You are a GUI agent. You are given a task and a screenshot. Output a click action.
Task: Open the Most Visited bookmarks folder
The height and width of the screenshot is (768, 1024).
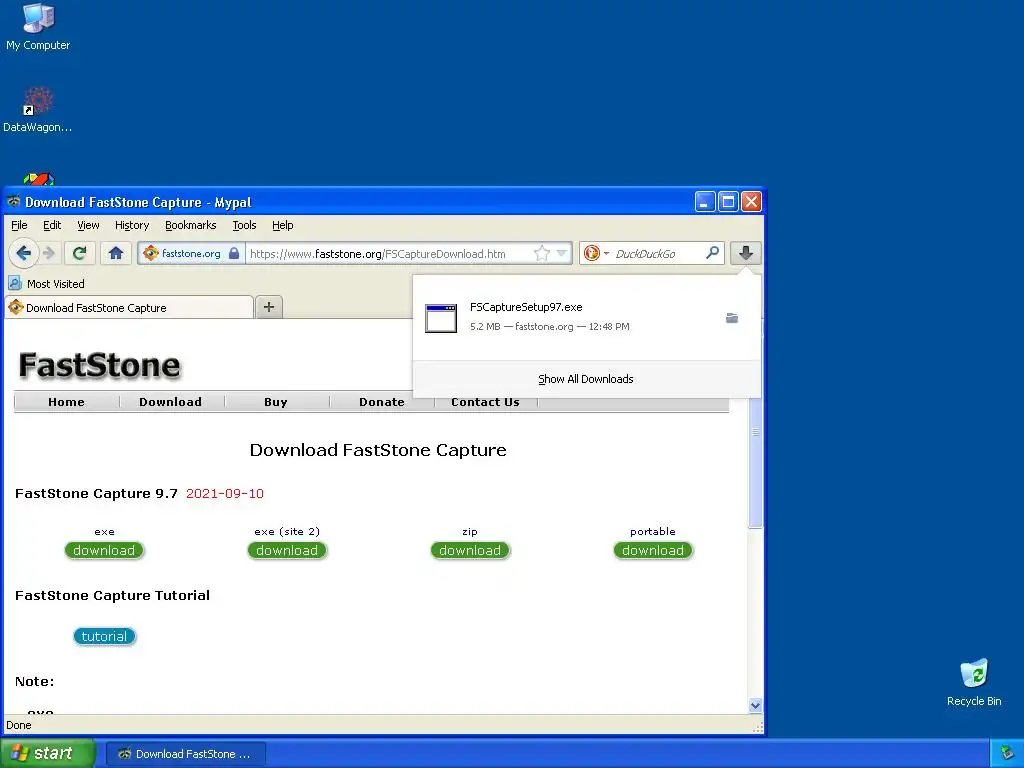click(46, 284)
